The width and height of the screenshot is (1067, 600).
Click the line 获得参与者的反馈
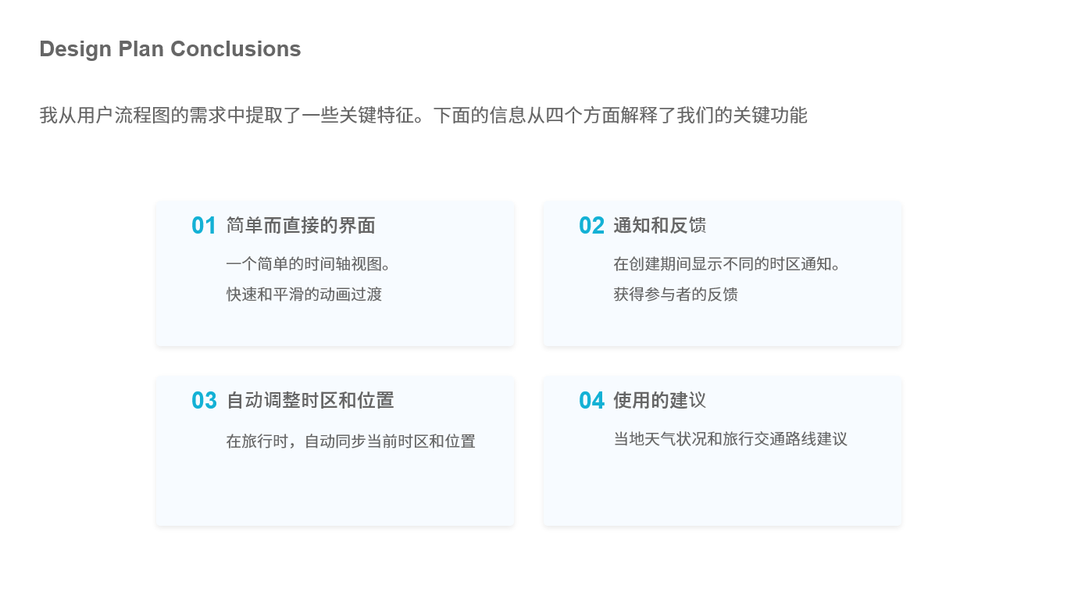click(676, 294)
